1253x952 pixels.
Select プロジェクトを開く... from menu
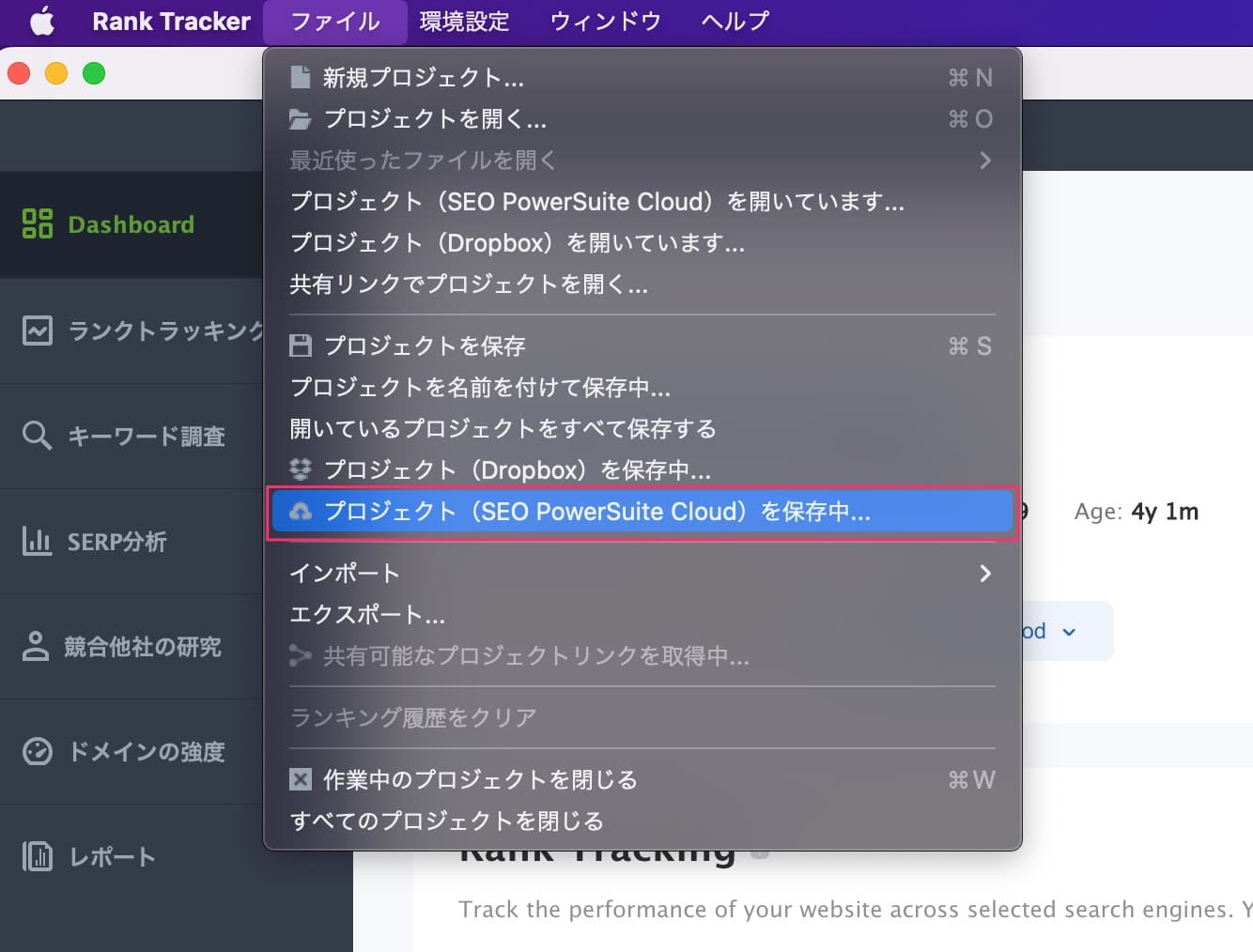[642, 118]
